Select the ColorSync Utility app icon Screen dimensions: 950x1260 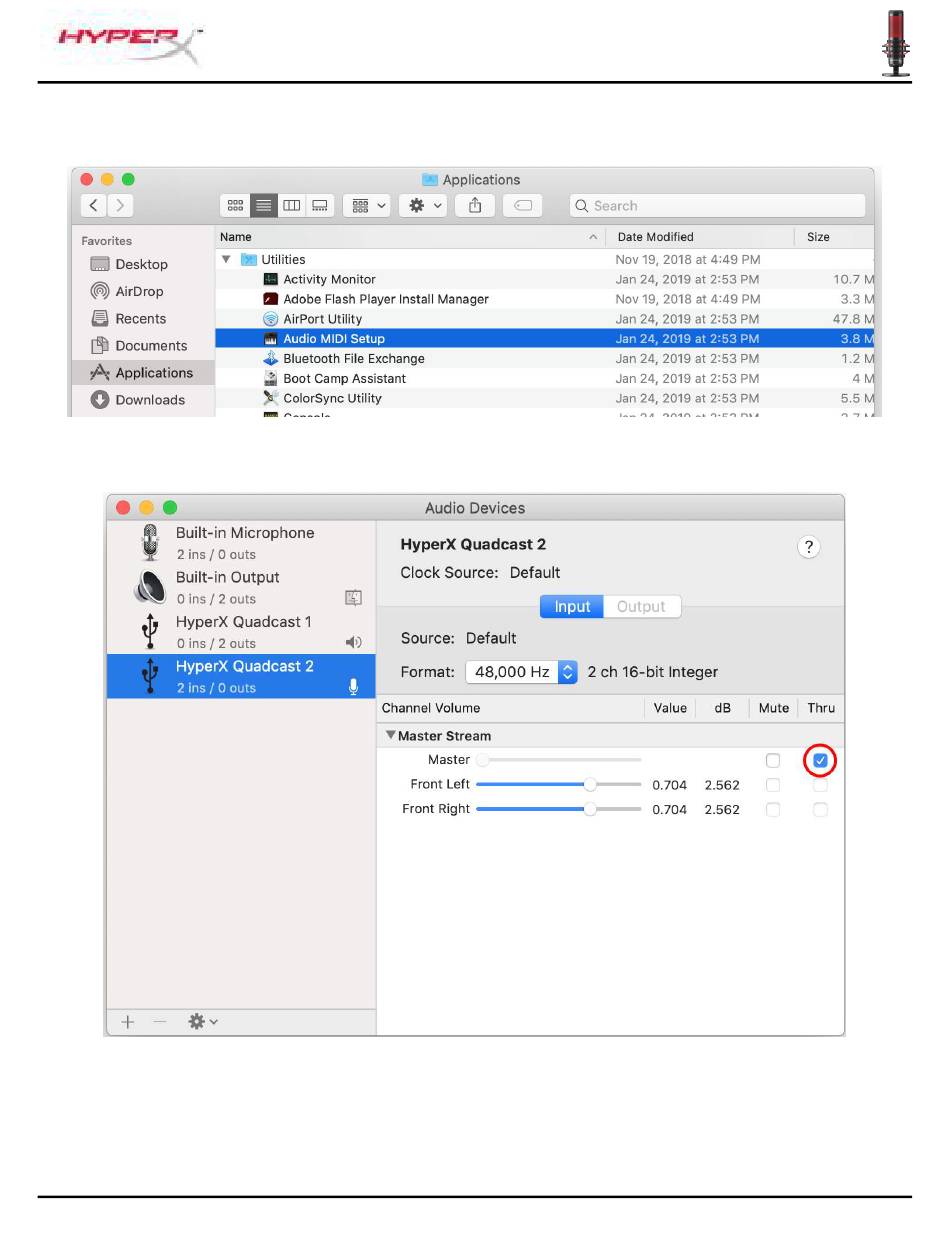click(x=270, y=398)
